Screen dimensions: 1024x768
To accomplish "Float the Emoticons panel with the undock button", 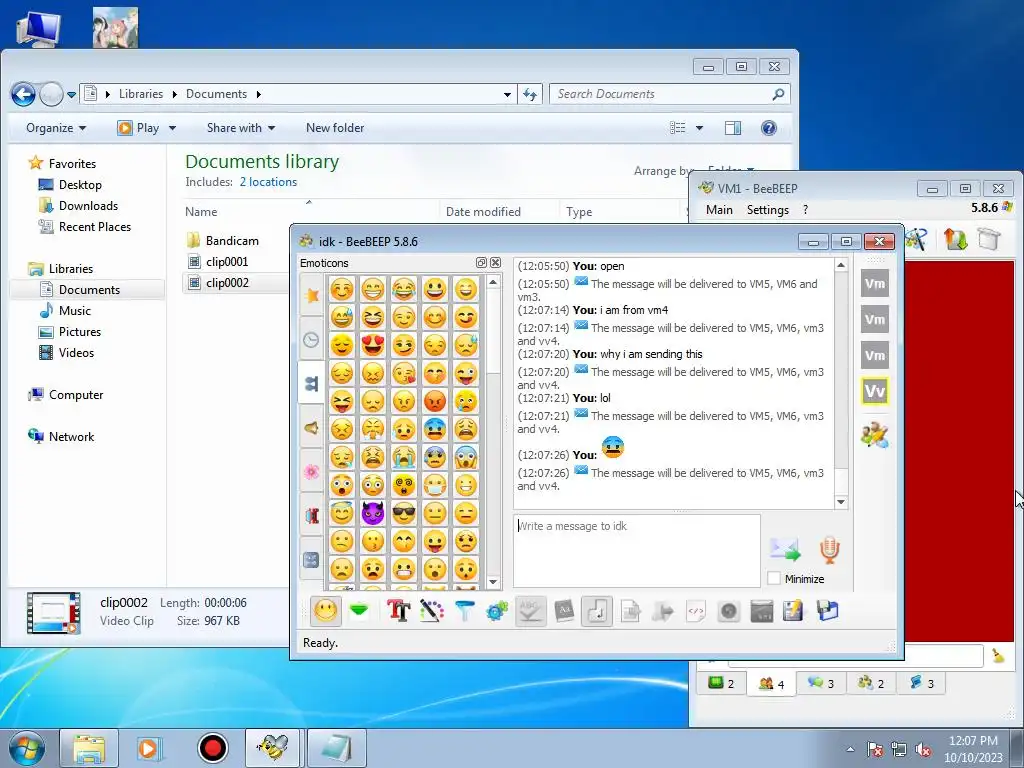I will coord(481,263).
